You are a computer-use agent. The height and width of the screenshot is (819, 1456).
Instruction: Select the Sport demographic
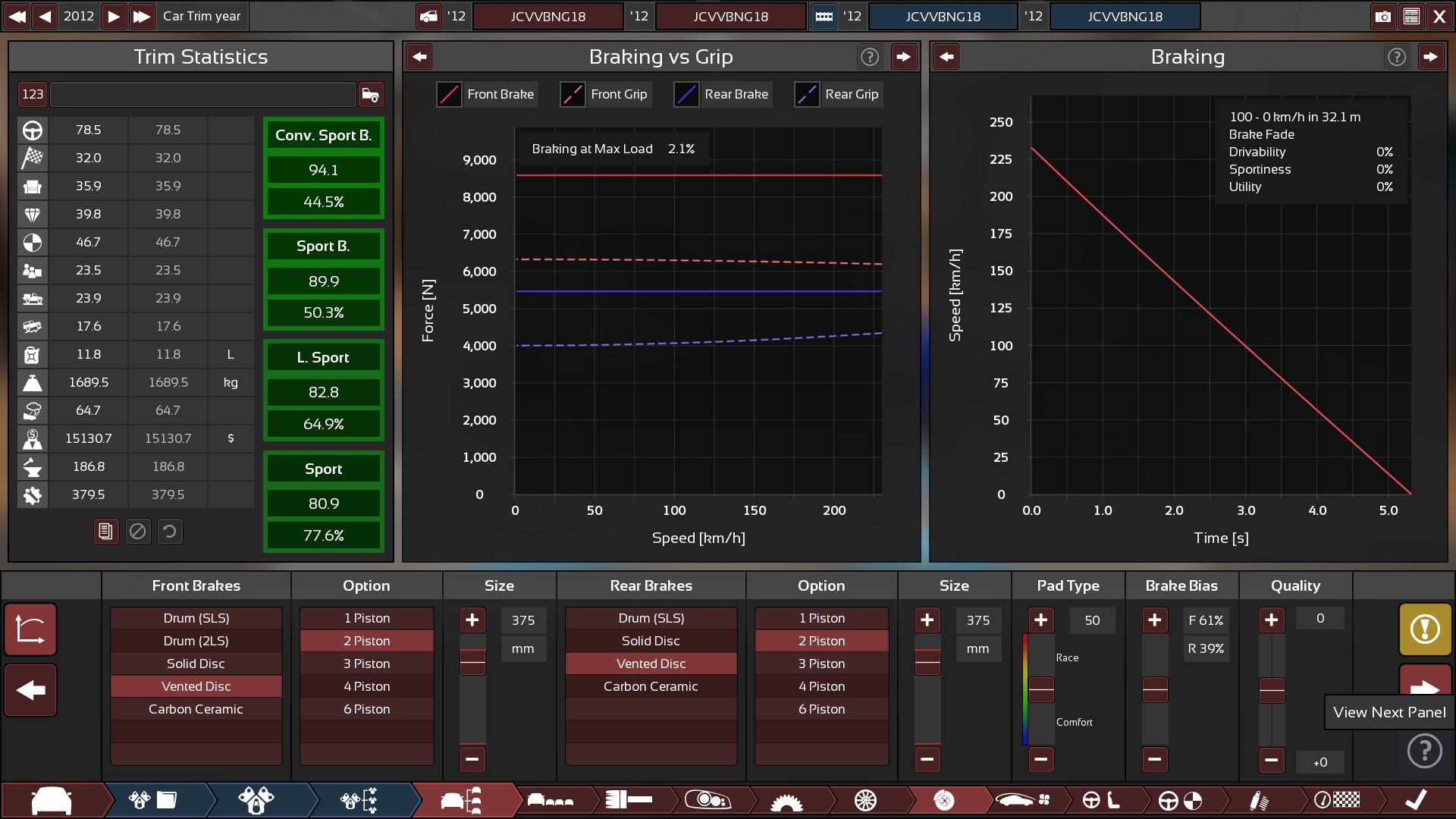324,502
